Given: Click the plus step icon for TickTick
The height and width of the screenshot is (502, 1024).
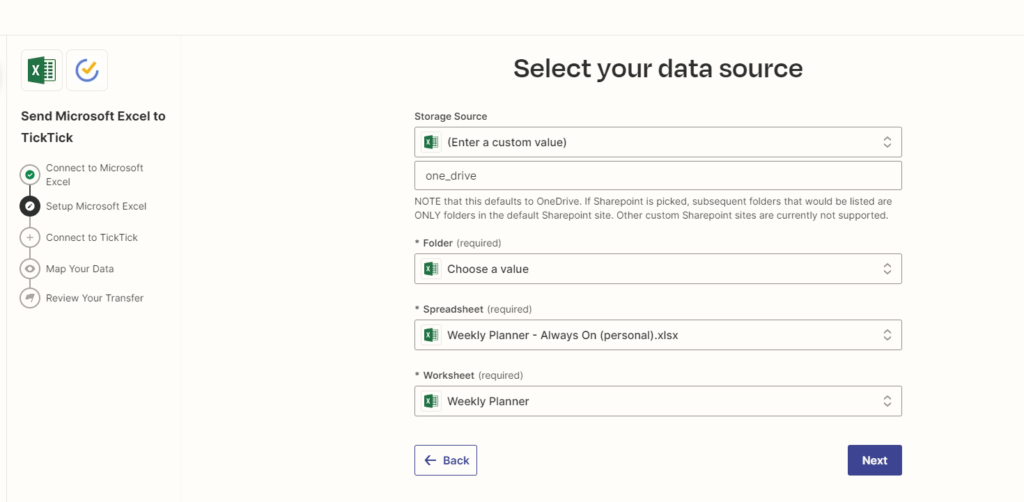Looking at the screenshot, I should click(x=29, y=238).
